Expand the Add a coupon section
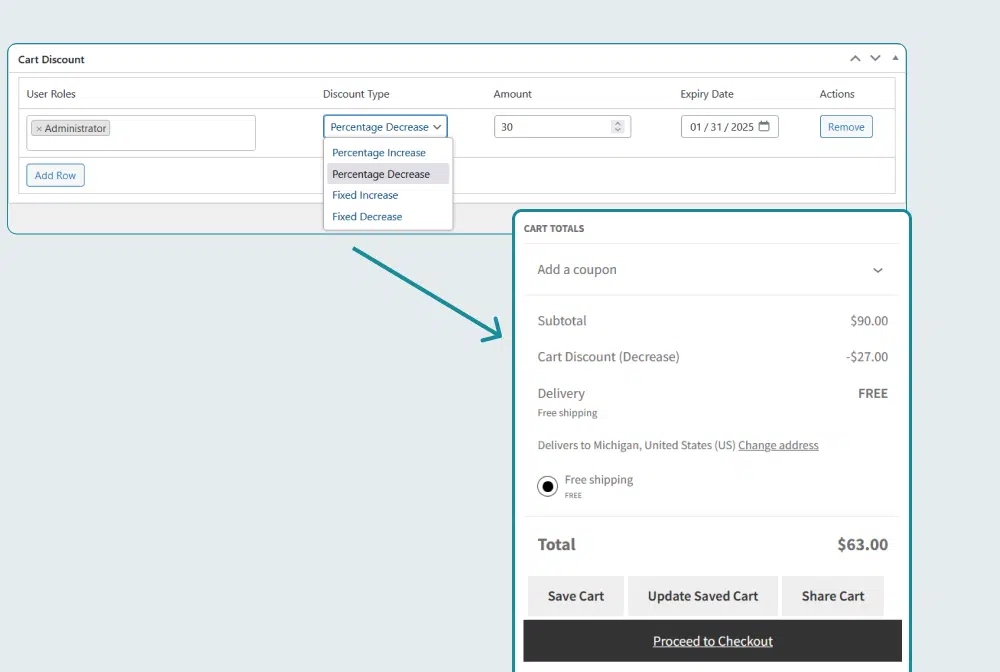Screen dimensions: 1000x672 coord(877,270)
